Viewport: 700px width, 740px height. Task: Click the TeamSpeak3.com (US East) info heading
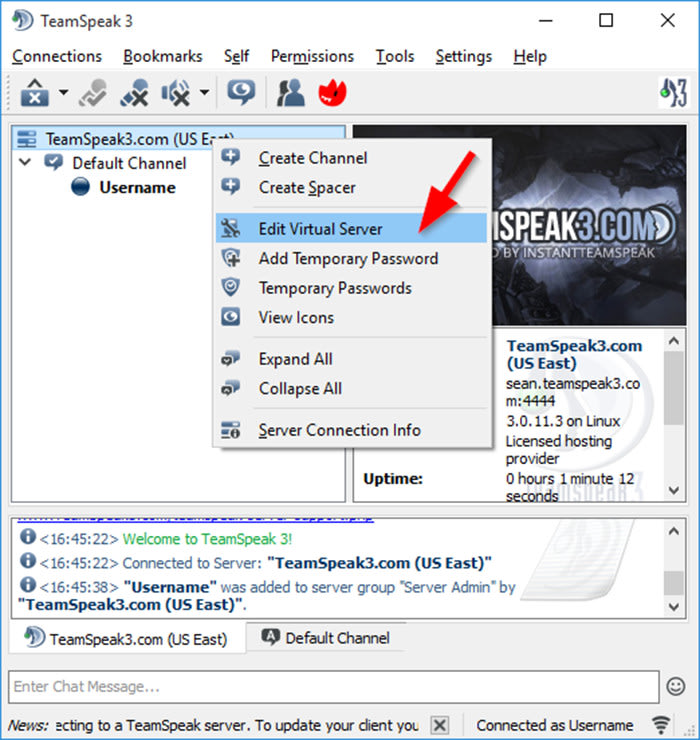(x=574, y=354)
